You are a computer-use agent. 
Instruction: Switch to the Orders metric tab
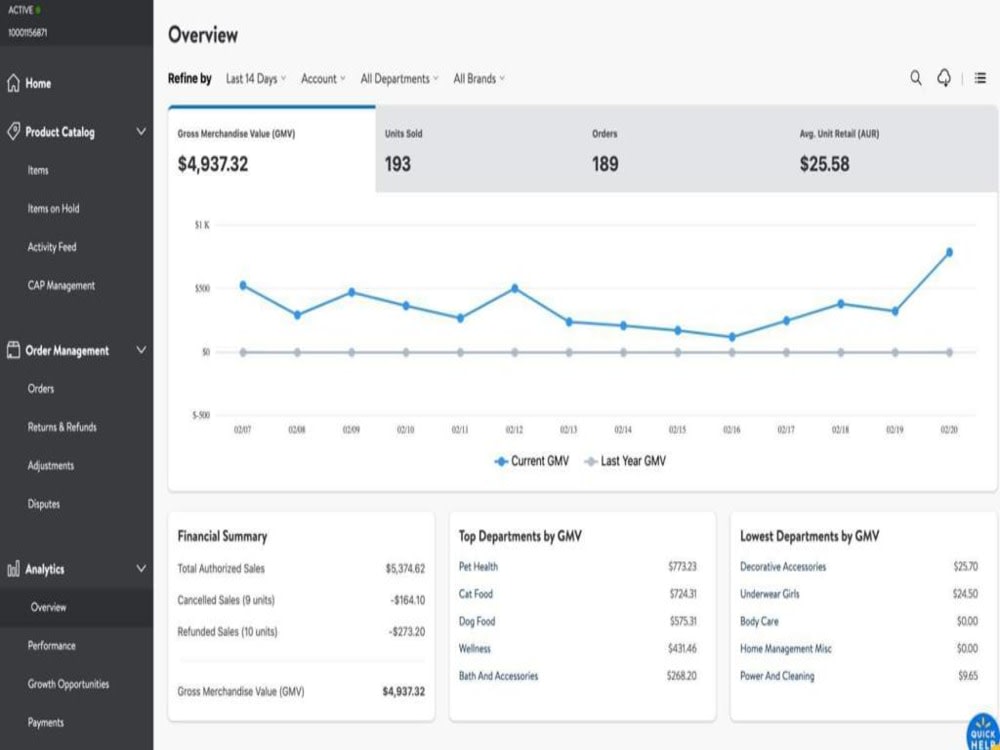click(x=686, y=149)
